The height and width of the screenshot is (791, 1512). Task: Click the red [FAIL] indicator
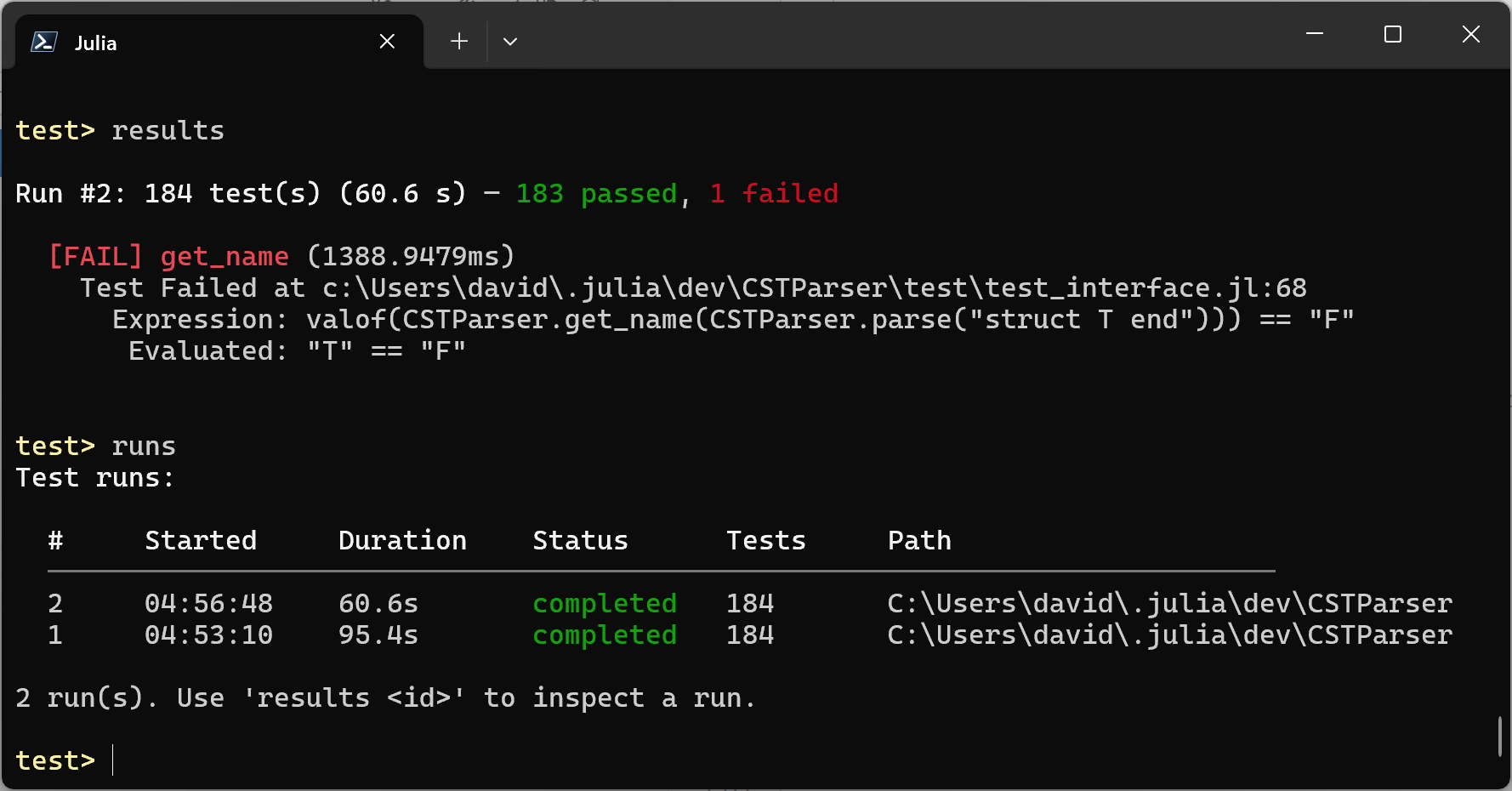point(95,256)
